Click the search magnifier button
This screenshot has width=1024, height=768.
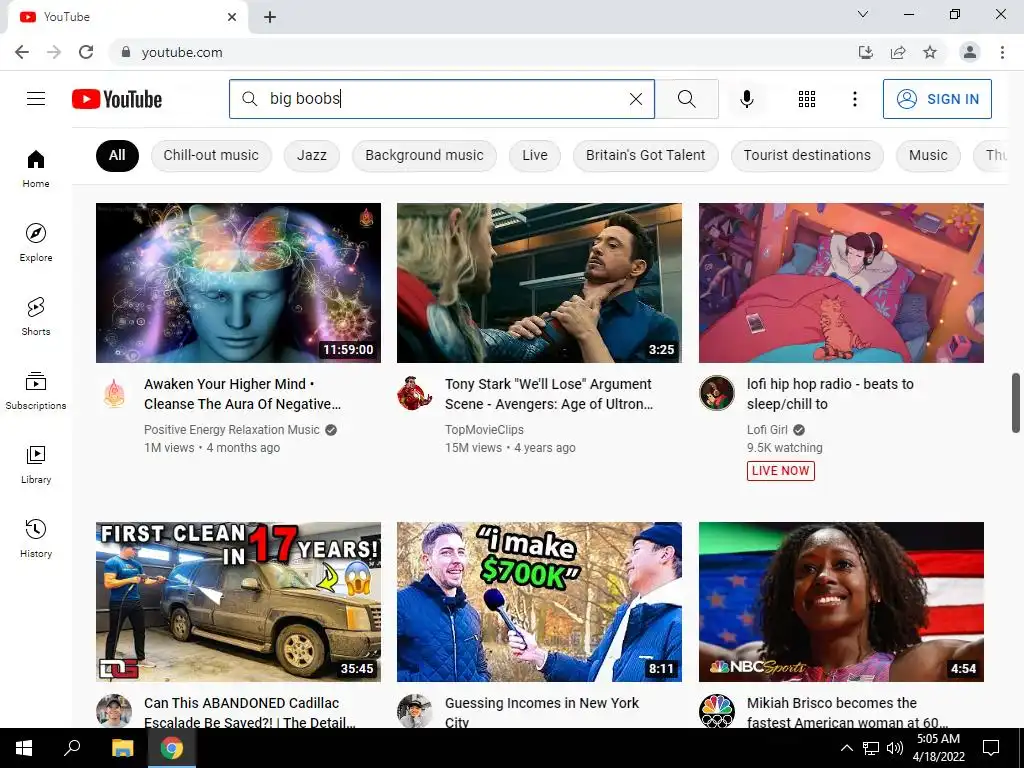686,99
